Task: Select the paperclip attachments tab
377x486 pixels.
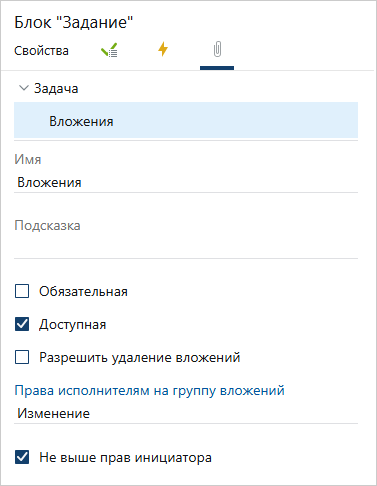Action: click(217, 49)
